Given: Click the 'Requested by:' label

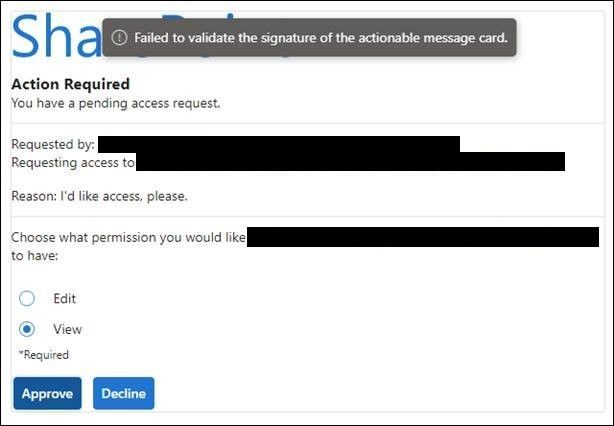Looking at the screenshot, I should click(x=52, y=145).
